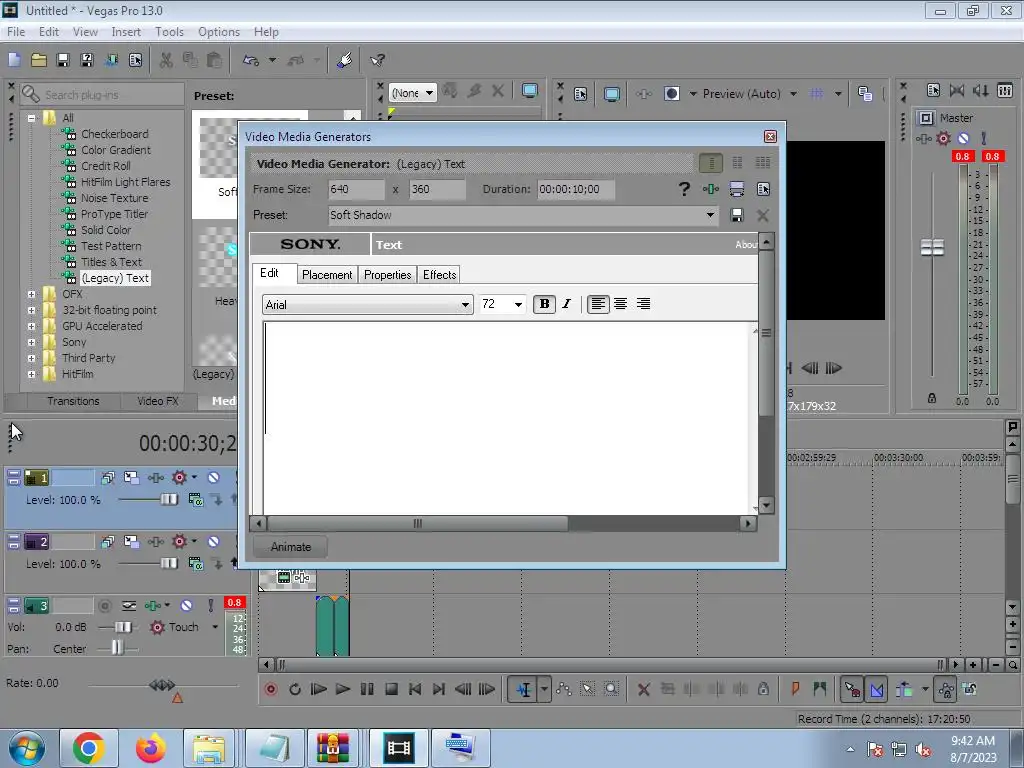Set left text alignment
This screenshot has width=1024, height=768.
point(598,304)
